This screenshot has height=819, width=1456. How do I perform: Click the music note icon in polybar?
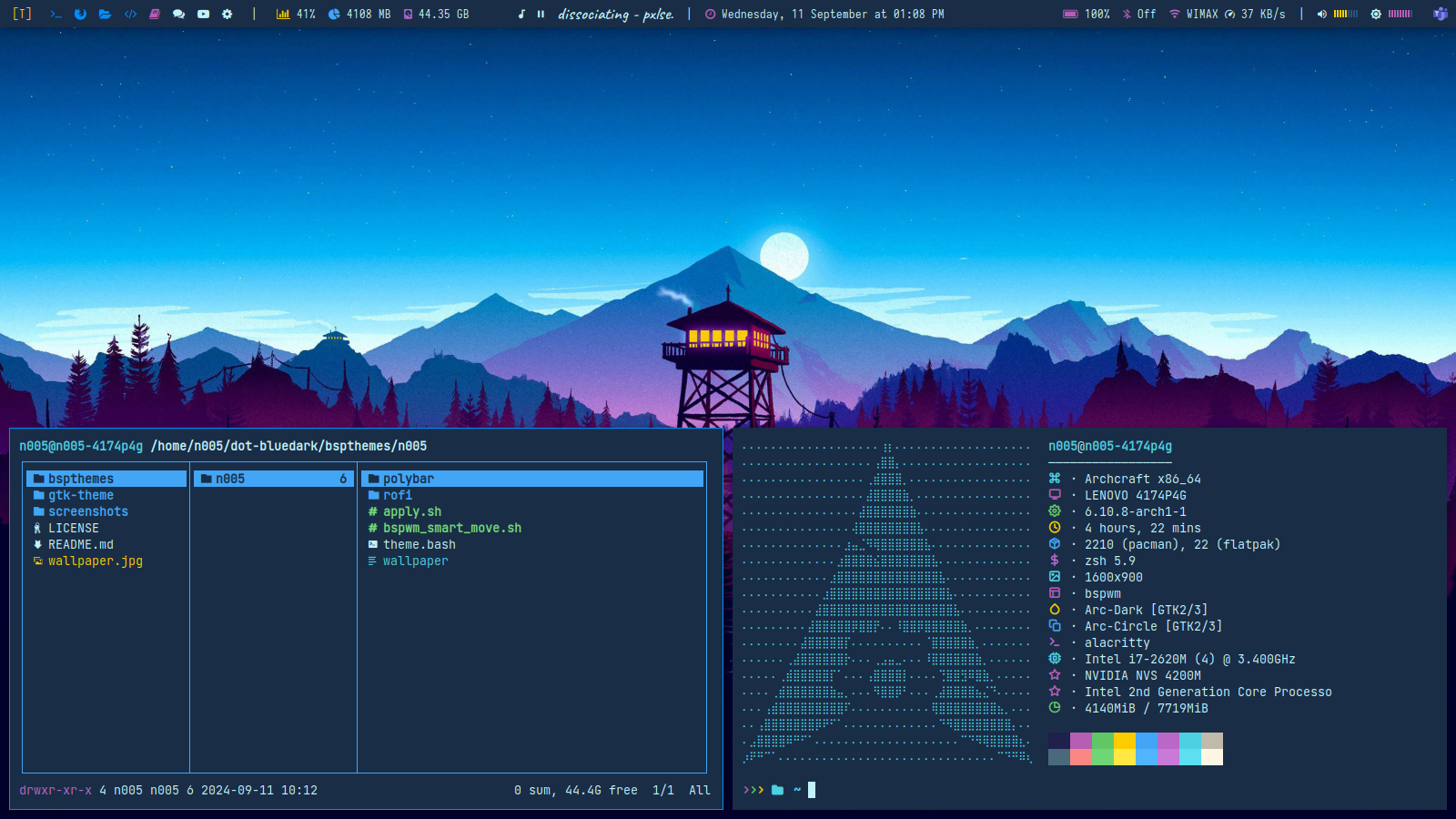coord(521,14)
